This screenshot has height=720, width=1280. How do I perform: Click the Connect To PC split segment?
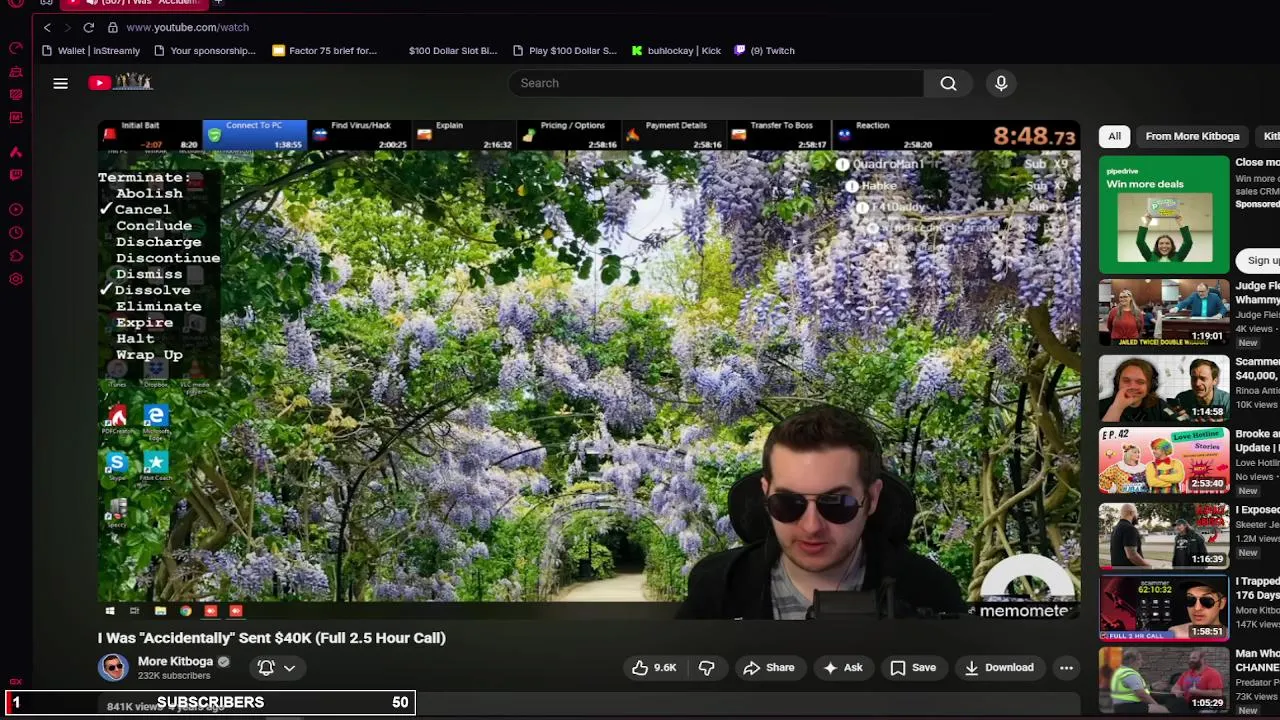tap(254, 135)
